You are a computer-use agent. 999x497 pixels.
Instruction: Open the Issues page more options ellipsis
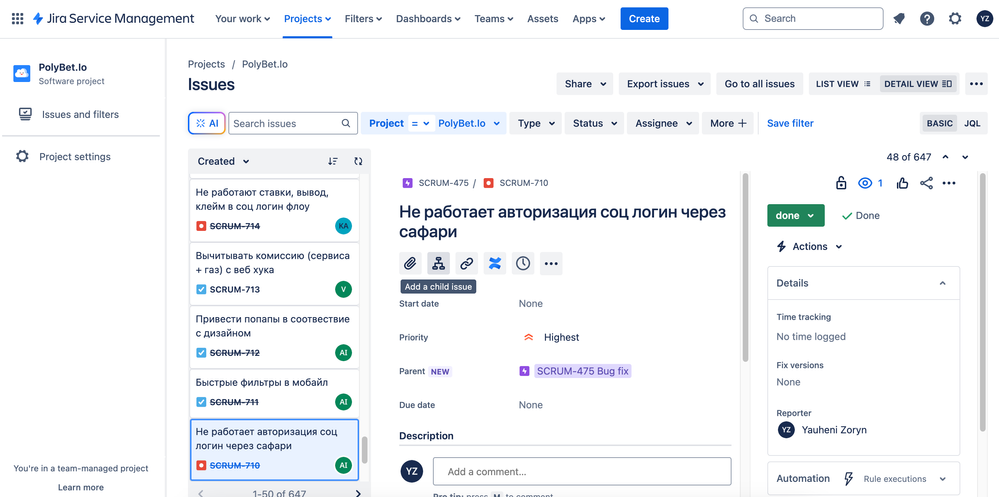click(977, 83)
